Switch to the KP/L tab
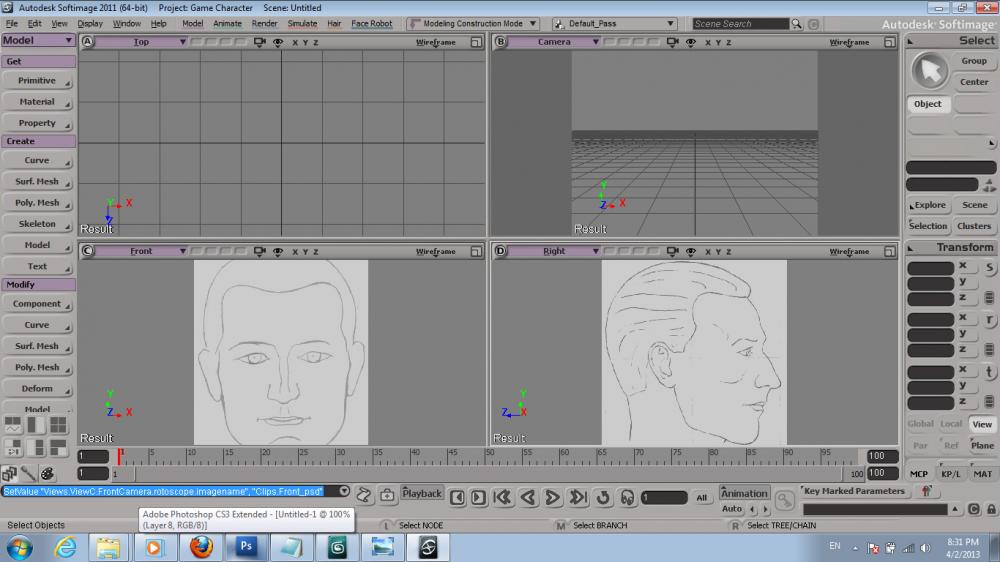Image resolution: width=1000 pixels, height=562 pixels. tap(950, 474)
